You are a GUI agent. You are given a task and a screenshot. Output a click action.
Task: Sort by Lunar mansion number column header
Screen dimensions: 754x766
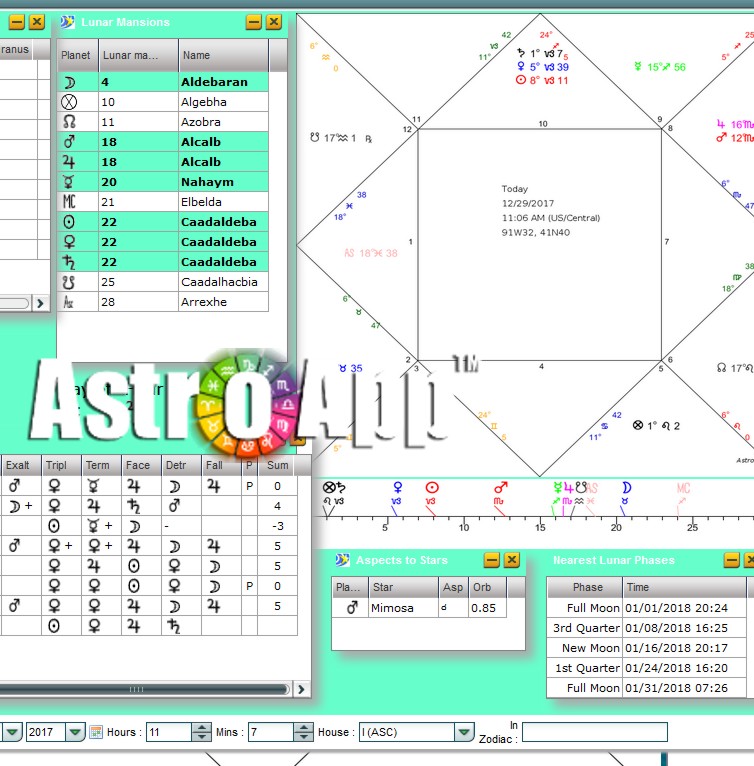pyautogui.click(x=138, y=55)
